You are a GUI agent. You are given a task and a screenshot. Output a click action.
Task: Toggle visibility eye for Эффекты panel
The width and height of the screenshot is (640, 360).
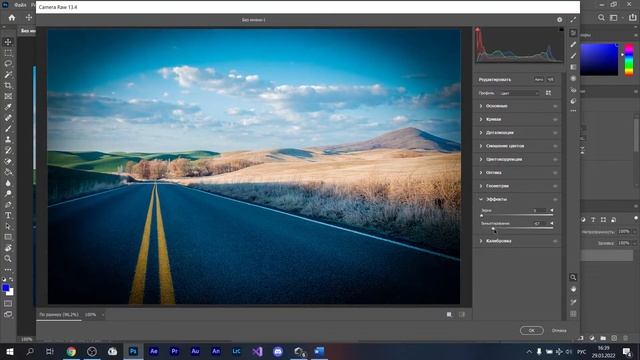pos(555,200)
